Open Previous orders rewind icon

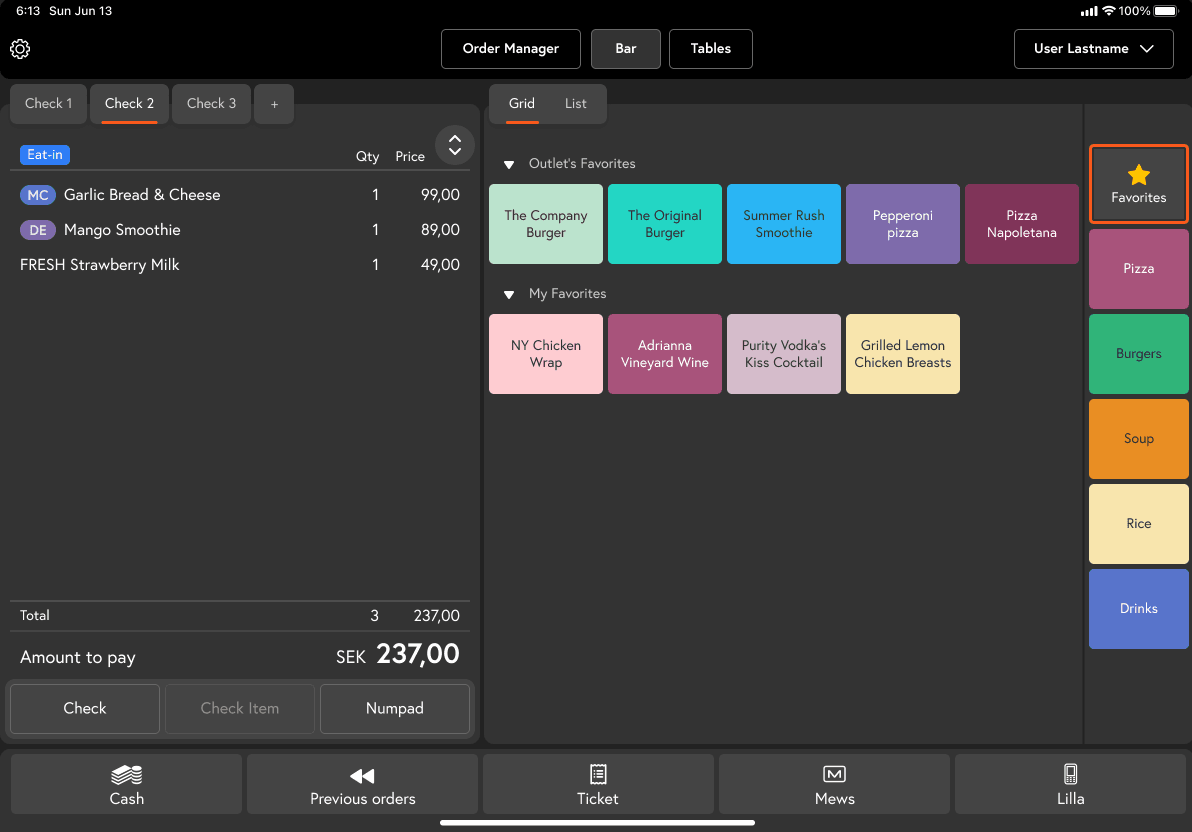362,776
